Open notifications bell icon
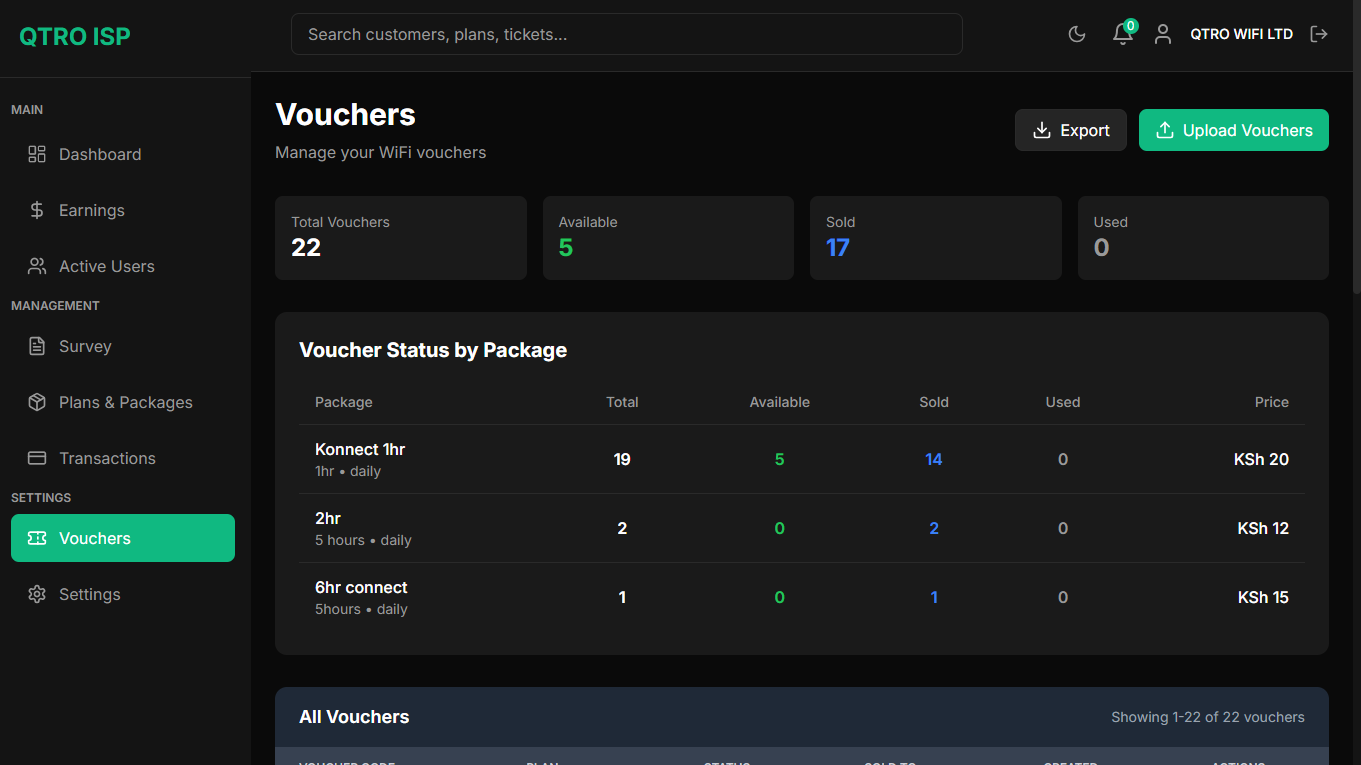Viewport: 1361px width, 765px height. pos(1122,34)
